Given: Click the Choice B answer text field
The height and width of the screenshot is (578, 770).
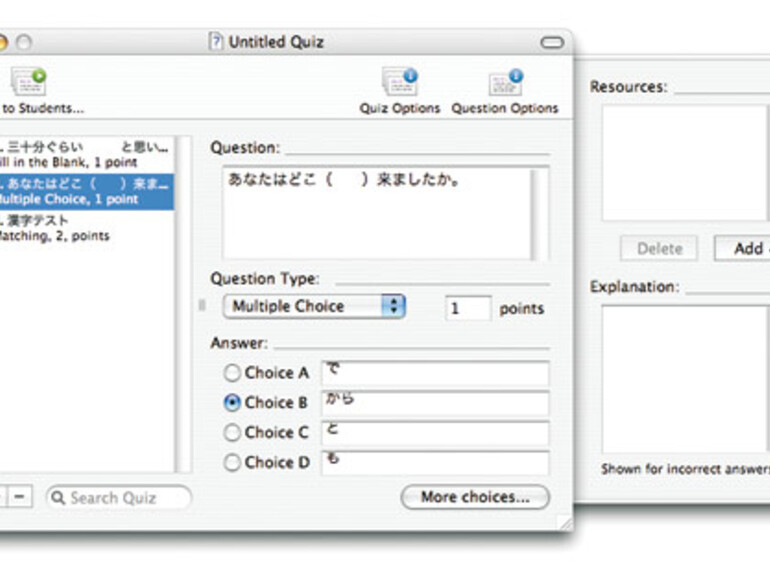Looking at the screenshot, I should tap(434, 403).
